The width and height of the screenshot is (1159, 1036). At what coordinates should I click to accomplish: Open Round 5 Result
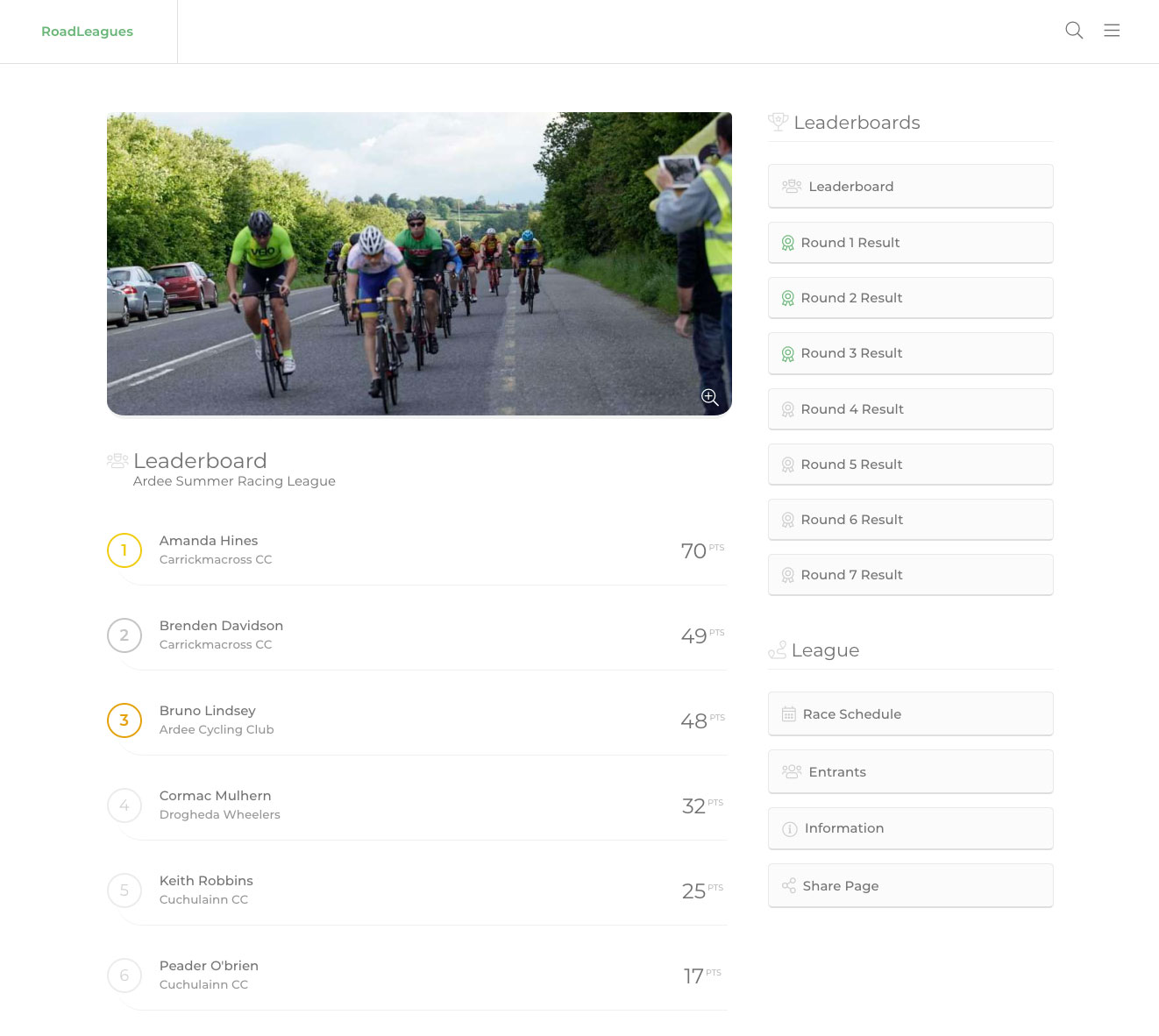pyautogui.click(x=910, y=465)
